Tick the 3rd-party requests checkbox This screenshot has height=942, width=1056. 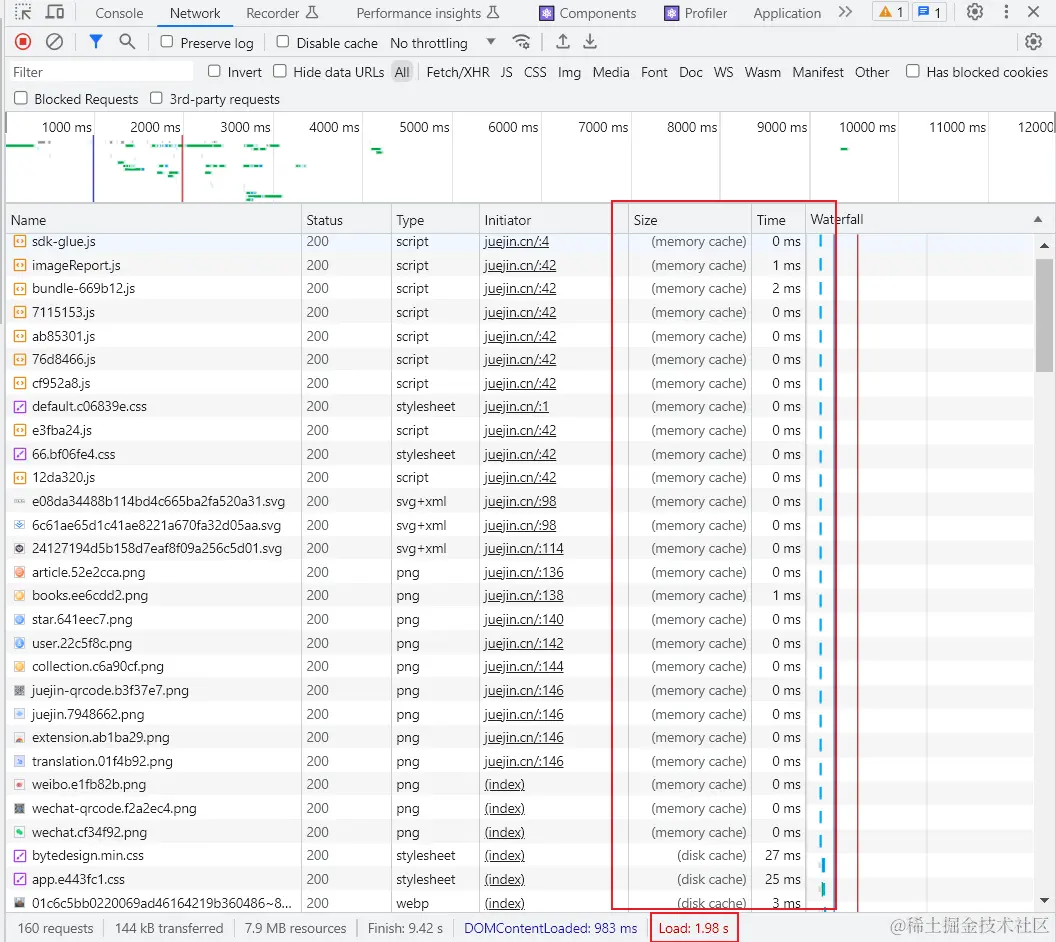point(156,98)
